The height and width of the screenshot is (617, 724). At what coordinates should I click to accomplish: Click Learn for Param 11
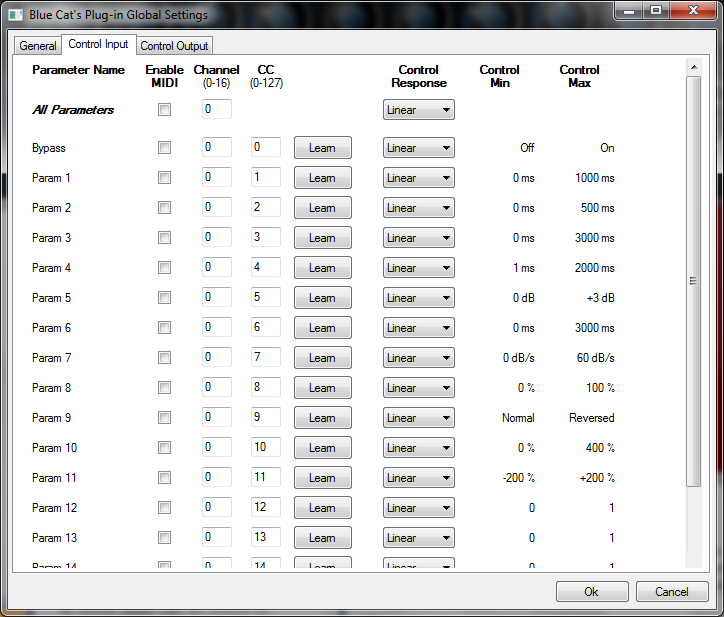(x=323, y=478)
